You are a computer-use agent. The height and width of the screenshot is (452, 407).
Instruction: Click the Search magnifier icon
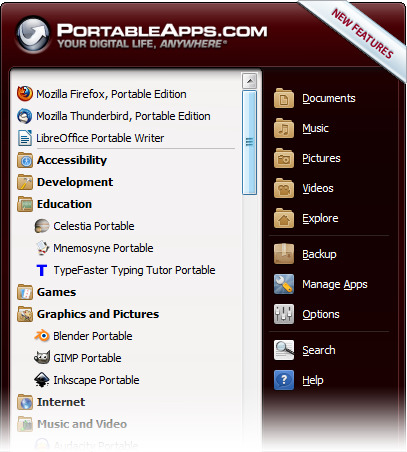click(x=284, y=350)
